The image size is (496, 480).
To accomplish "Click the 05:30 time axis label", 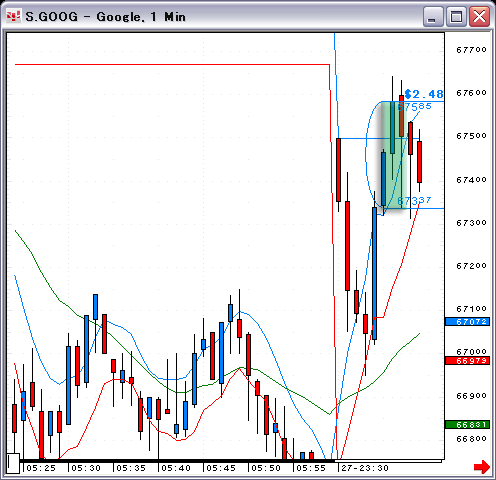I will click(x=86, y=468).
